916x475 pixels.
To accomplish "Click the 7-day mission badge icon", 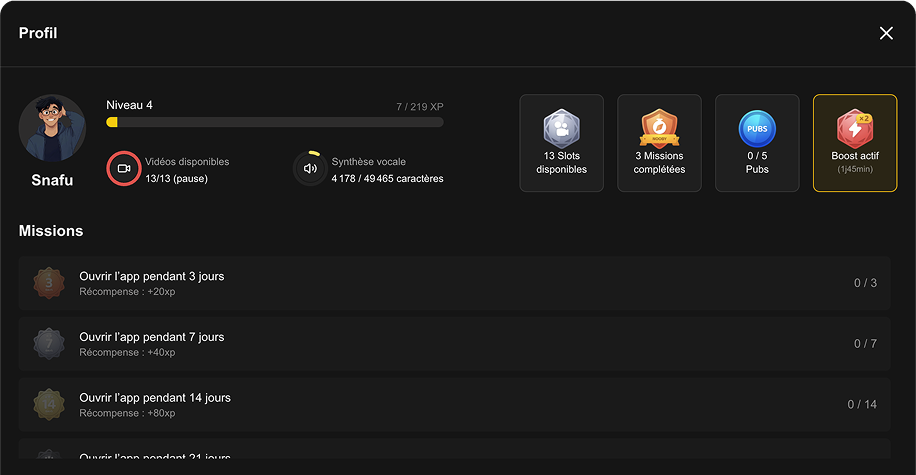I will (x=48, y=344).
